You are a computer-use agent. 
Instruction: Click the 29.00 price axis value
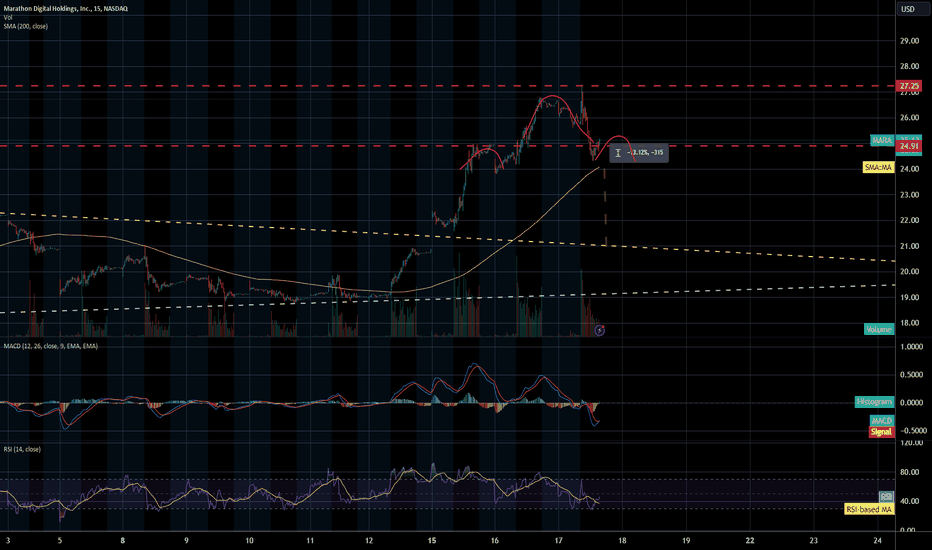pyautogui.click(x=909, y=41)
